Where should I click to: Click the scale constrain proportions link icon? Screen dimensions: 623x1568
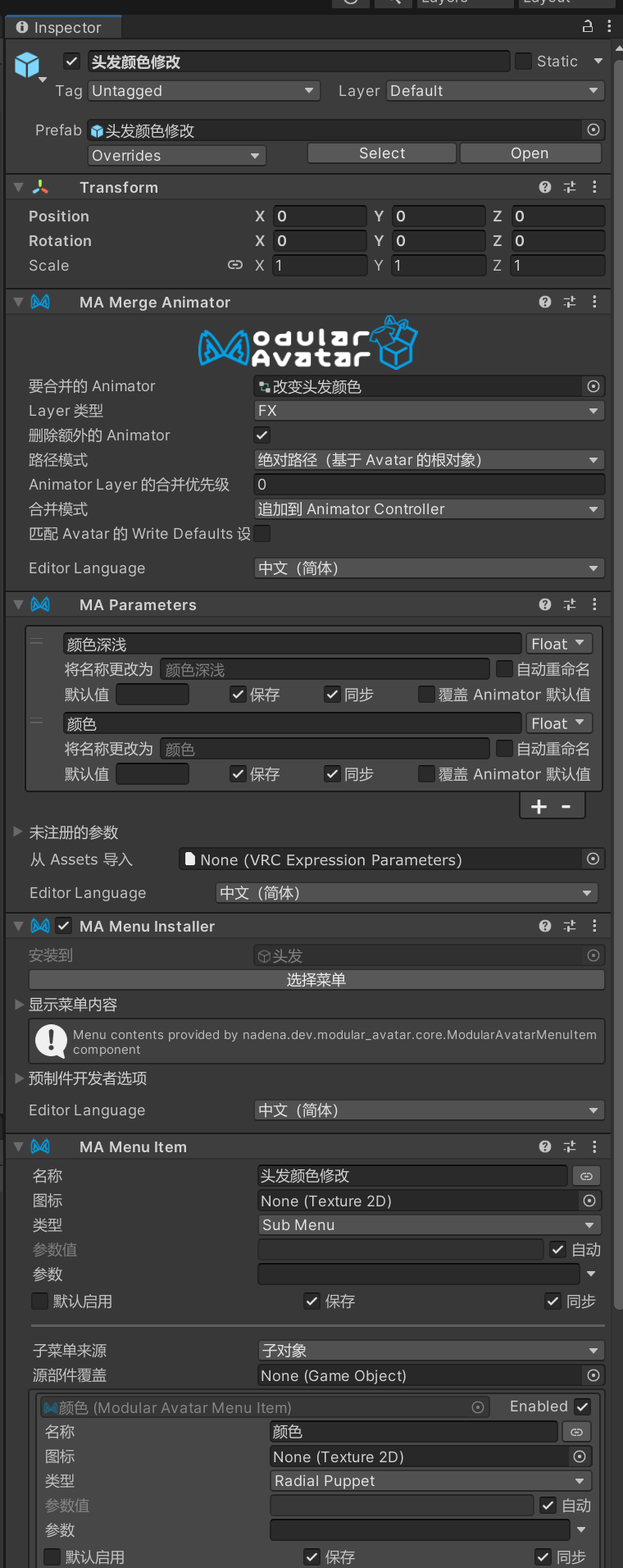235,265
